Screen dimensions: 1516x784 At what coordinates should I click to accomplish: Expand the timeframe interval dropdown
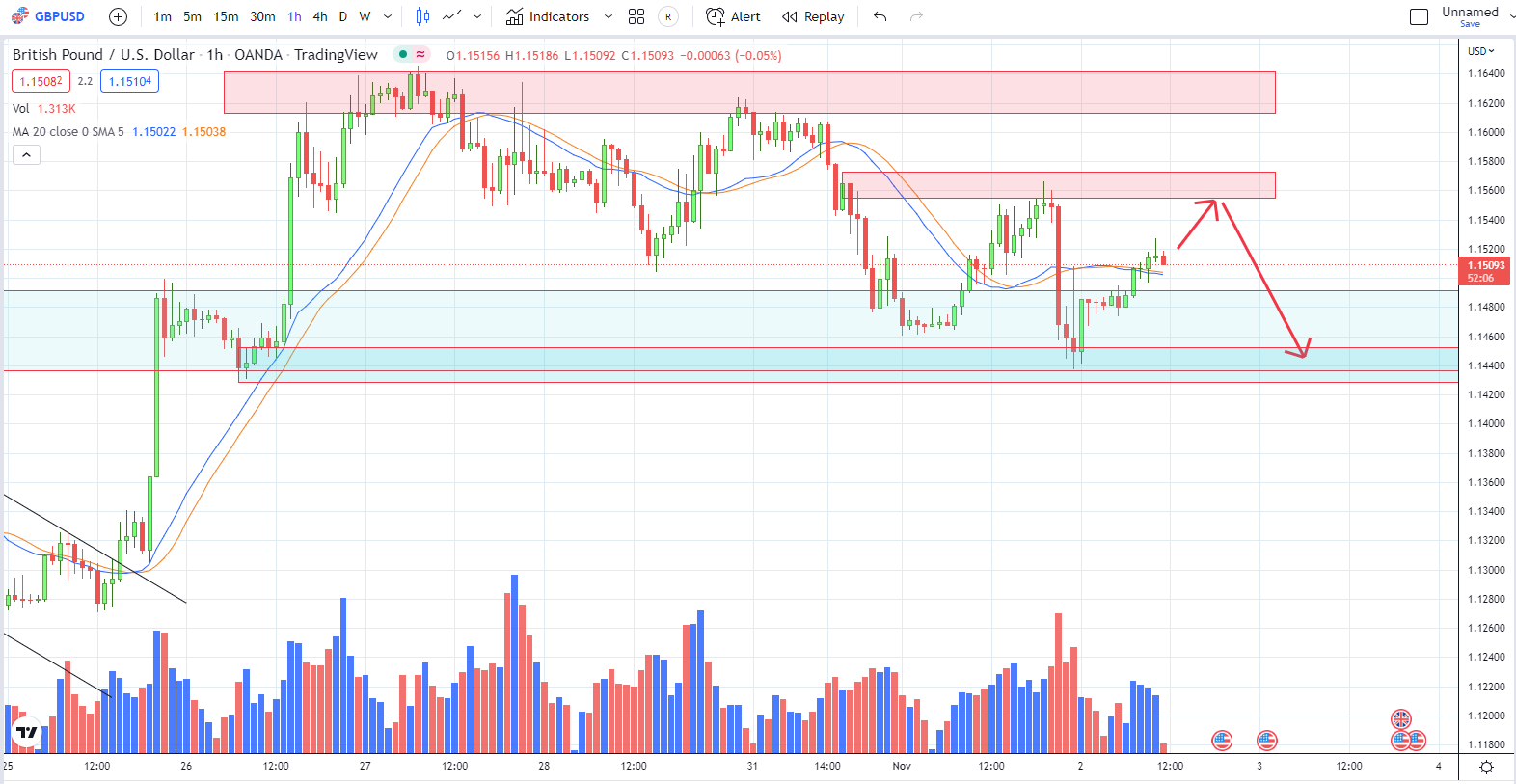click(388, 16)
